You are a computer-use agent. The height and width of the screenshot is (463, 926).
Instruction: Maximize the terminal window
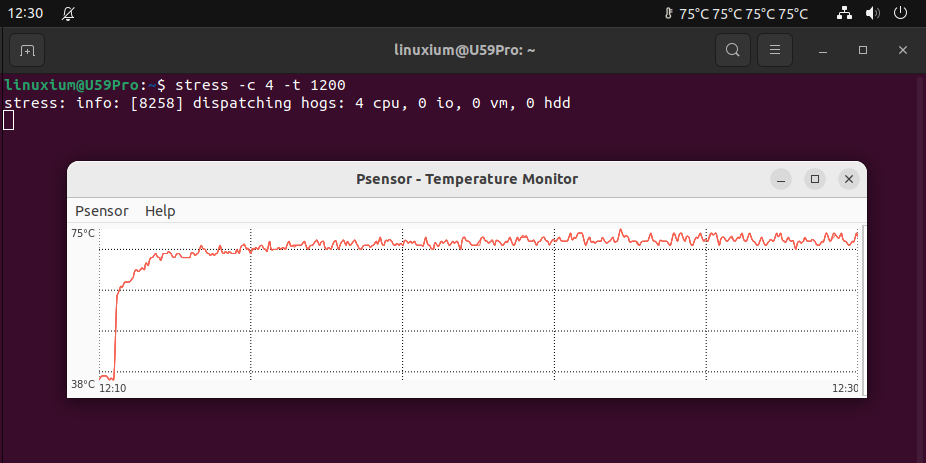(863, 50)
